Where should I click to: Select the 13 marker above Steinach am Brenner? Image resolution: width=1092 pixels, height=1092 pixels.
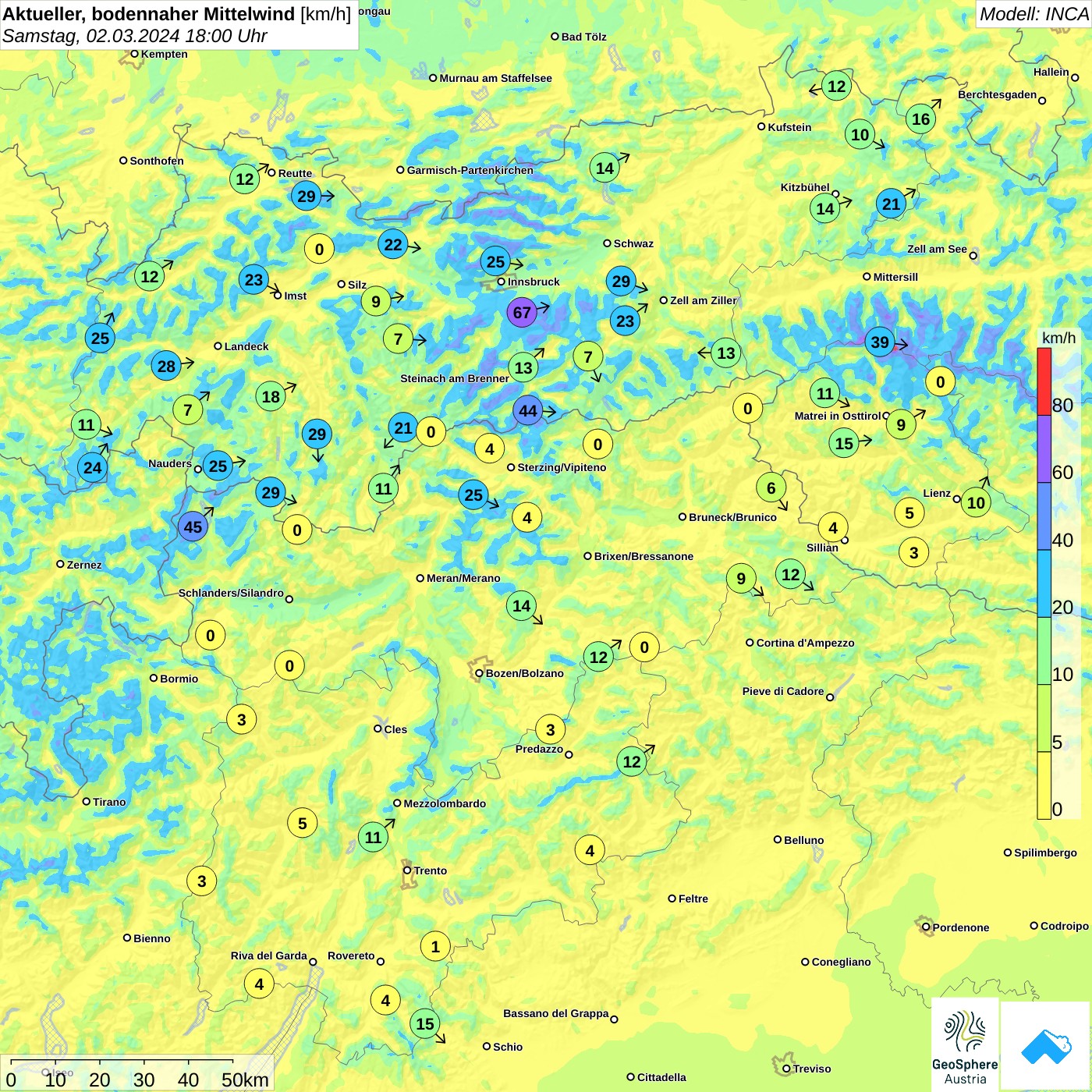(x=523, y=367)
